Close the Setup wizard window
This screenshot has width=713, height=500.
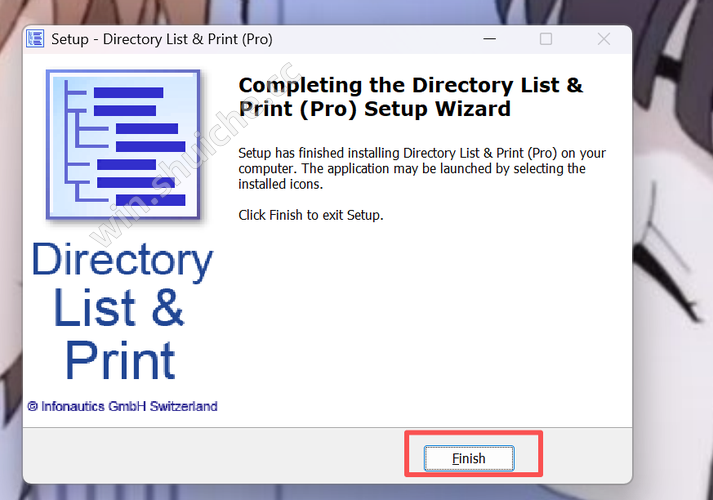(x=604, y=39)
